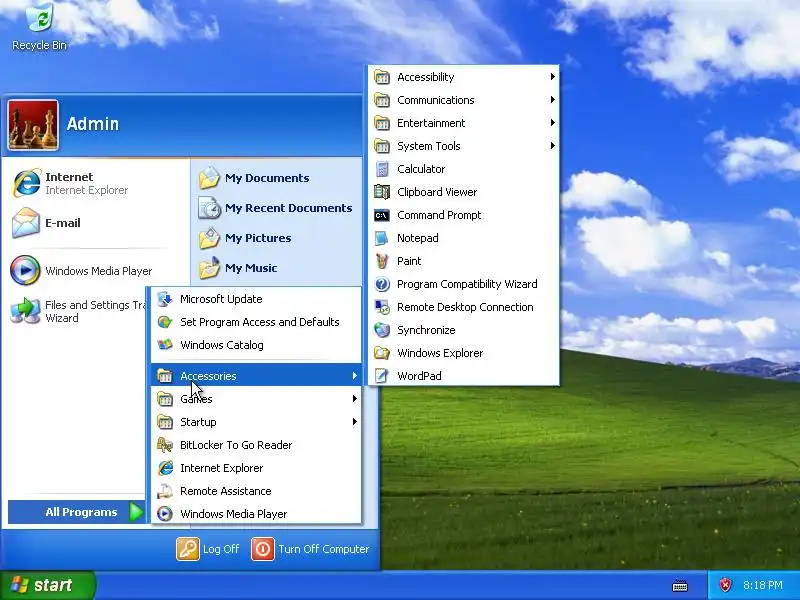Image resolution: width=800 pixels, height=600 pixels.
Task: Open the Recycle Bin desktop icon
Action: click(x=40, y=17)
